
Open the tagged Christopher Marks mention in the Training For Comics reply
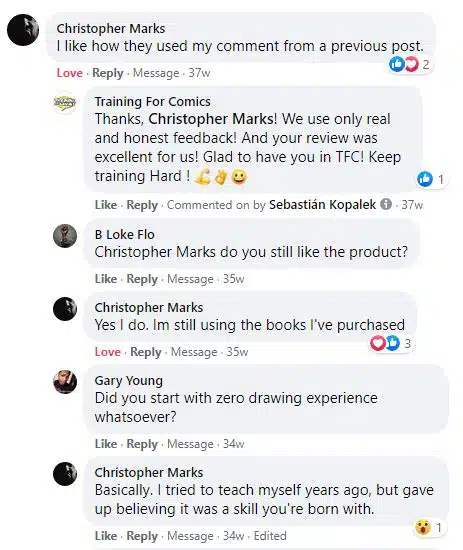pos(211,119)
